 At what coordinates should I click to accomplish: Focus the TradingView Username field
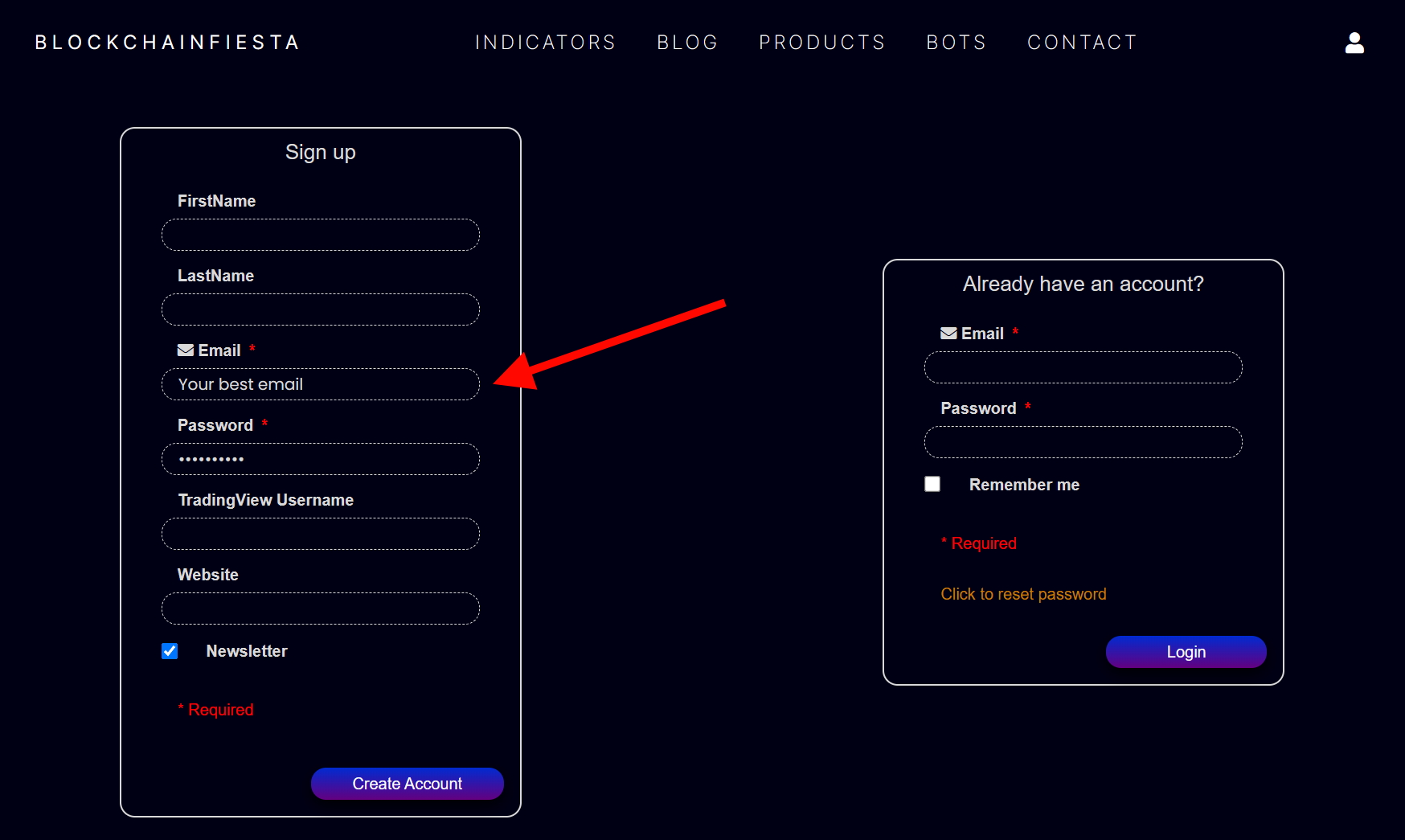[x=321, y=534]
